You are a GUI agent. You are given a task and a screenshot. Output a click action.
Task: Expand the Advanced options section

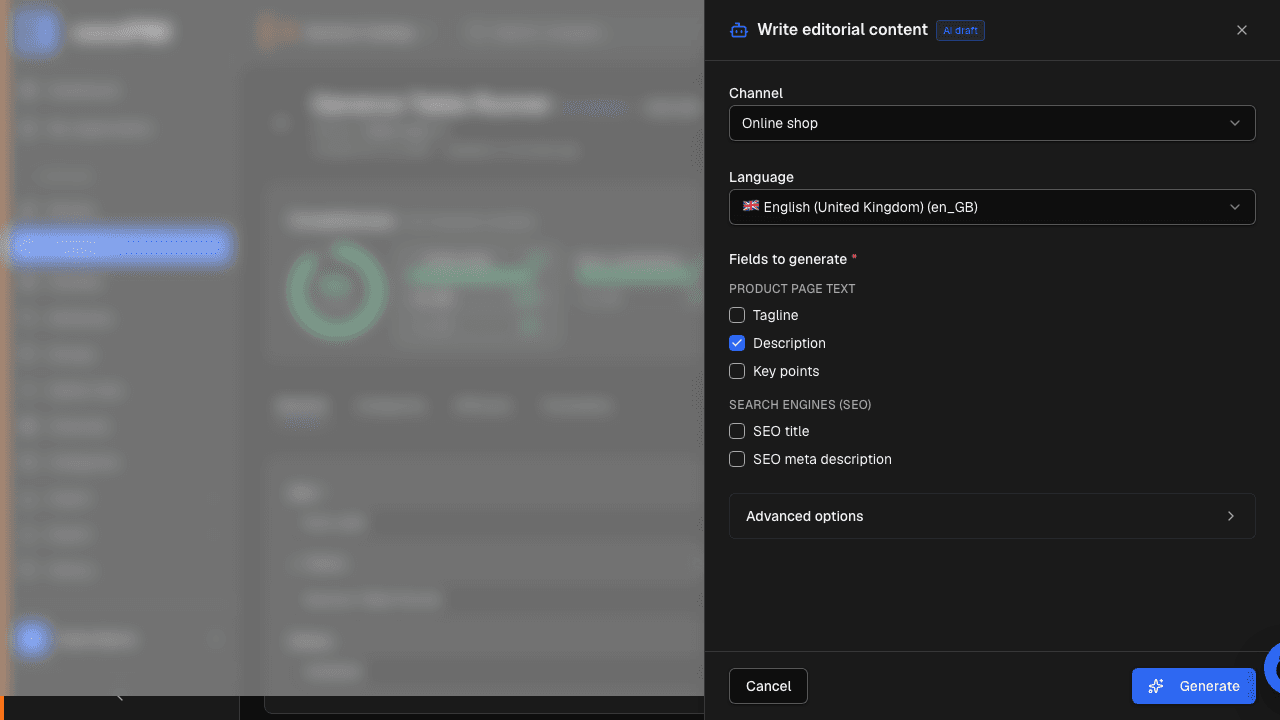[x=992, y=516]
